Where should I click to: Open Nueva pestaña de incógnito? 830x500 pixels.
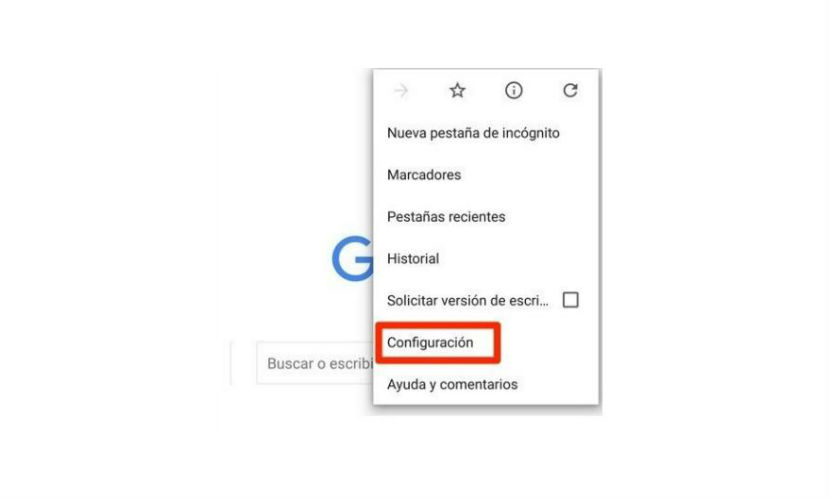473,133
